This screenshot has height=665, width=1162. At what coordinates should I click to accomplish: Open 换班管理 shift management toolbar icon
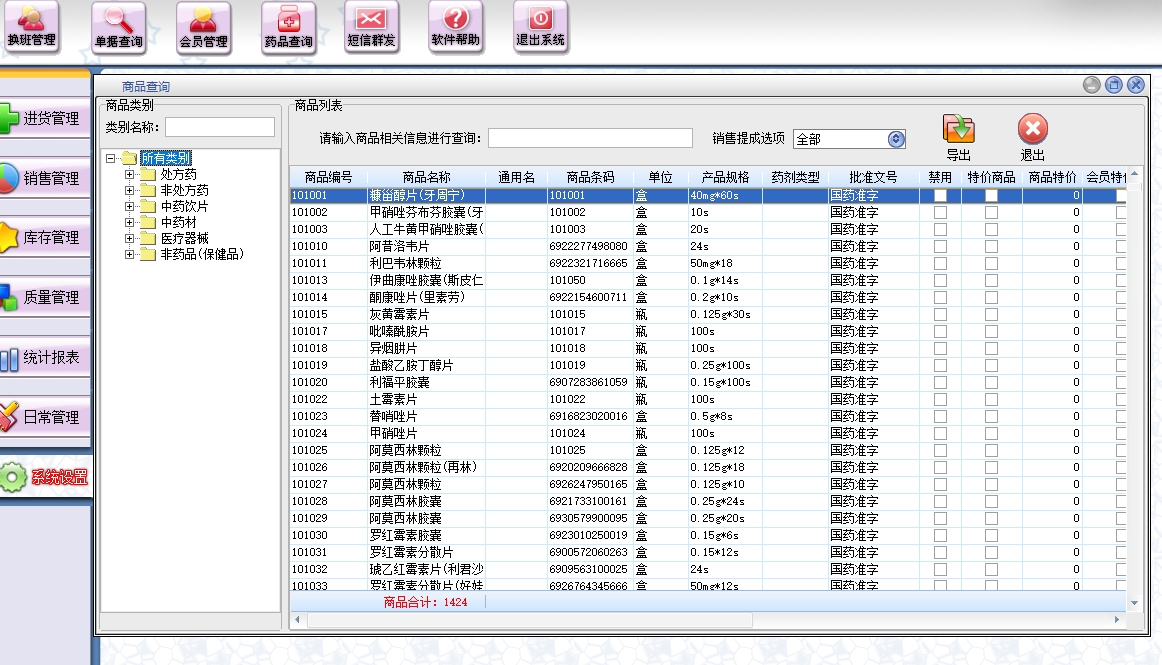[31, 27]
